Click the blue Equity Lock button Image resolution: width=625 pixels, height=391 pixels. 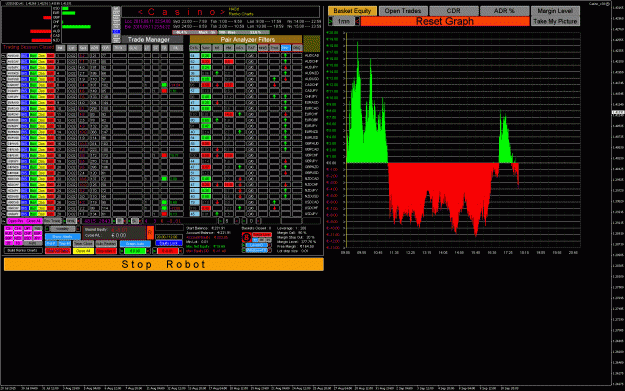[x=169, y=243]
